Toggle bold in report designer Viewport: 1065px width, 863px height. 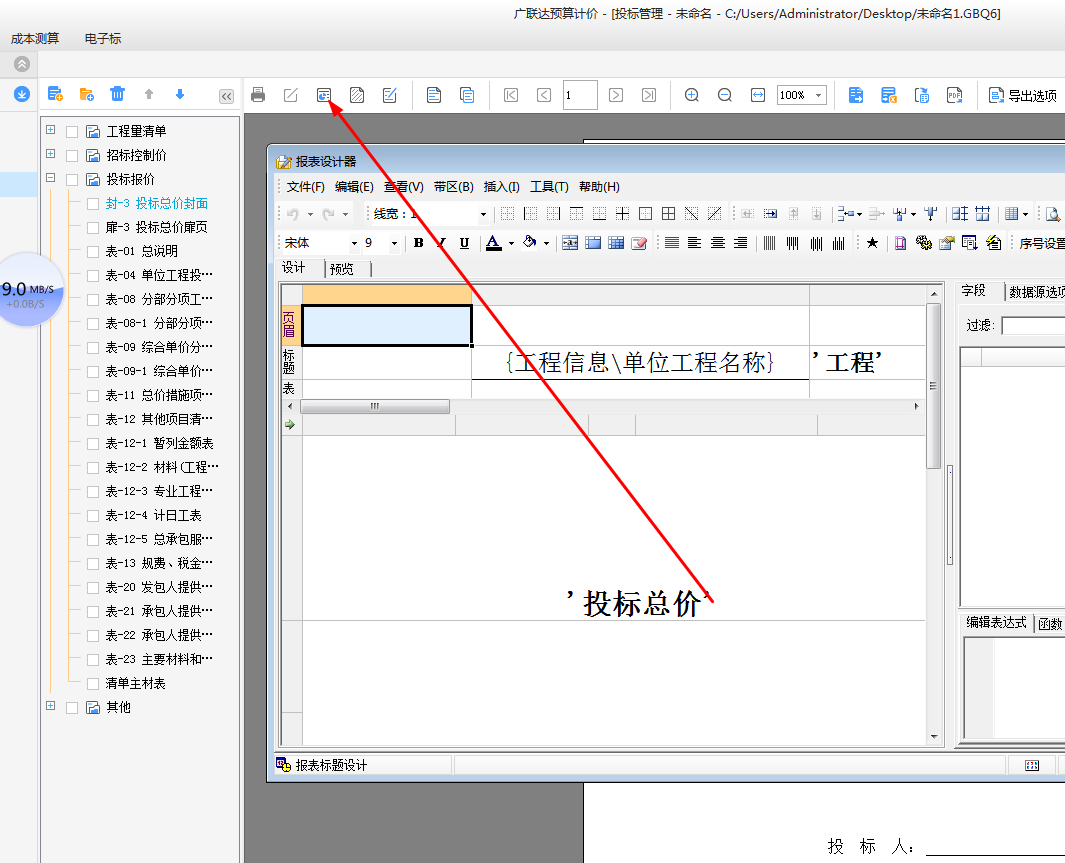pyautogui.click(x=418, y=243)
